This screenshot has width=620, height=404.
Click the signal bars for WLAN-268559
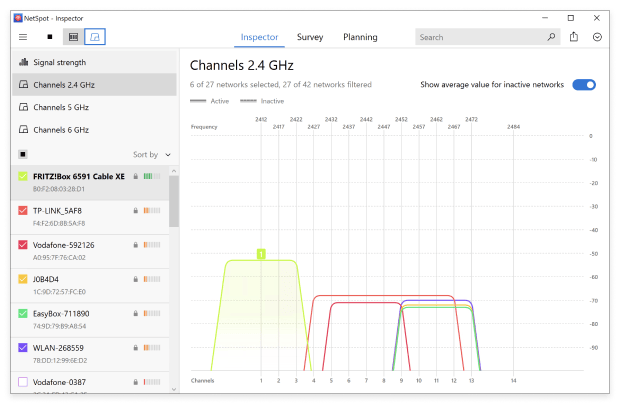tap(152, 348)
